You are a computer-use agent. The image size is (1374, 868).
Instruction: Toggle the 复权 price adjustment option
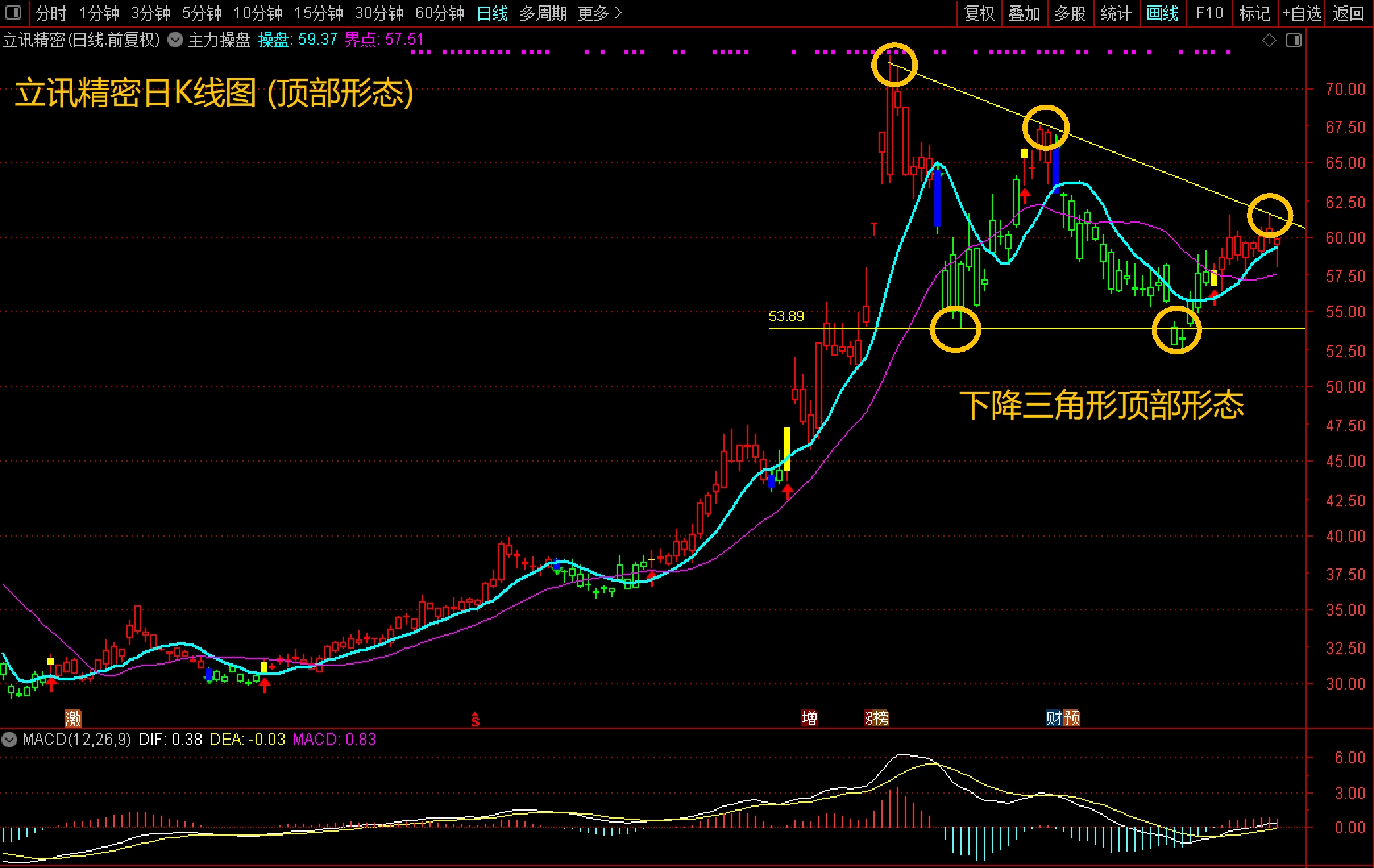point(979,13)
